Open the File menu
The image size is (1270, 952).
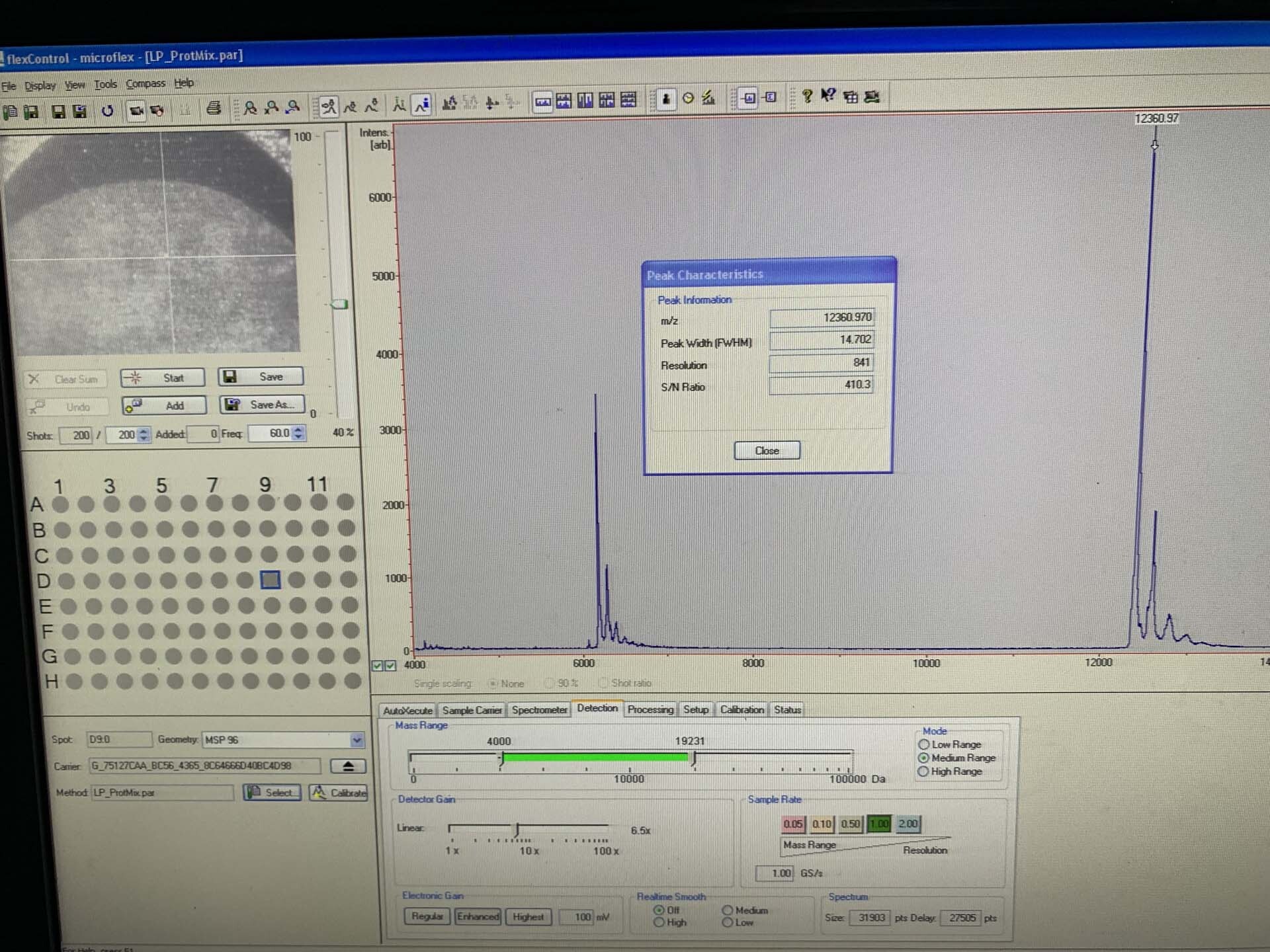(9, 87)
